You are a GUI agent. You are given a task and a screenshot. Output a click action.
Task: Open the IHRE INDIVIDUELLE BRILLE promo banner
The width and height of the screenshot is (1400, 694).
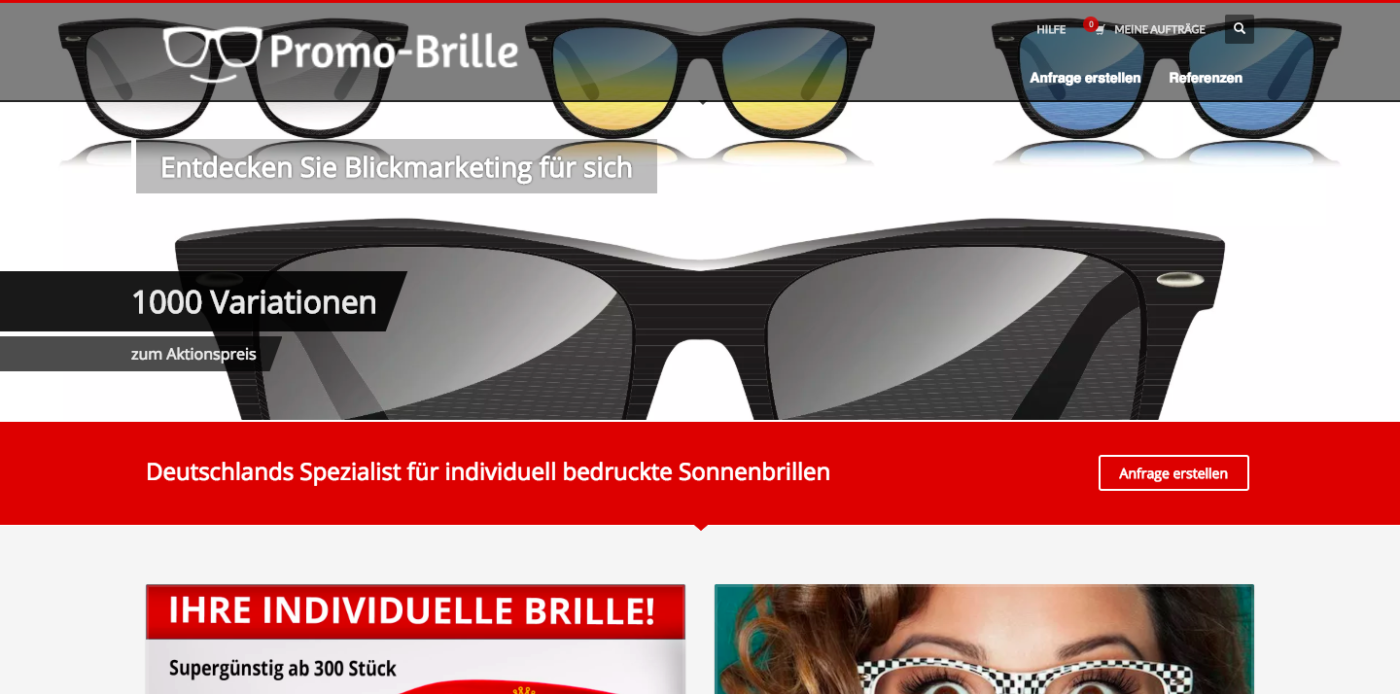tap(415, 639)
